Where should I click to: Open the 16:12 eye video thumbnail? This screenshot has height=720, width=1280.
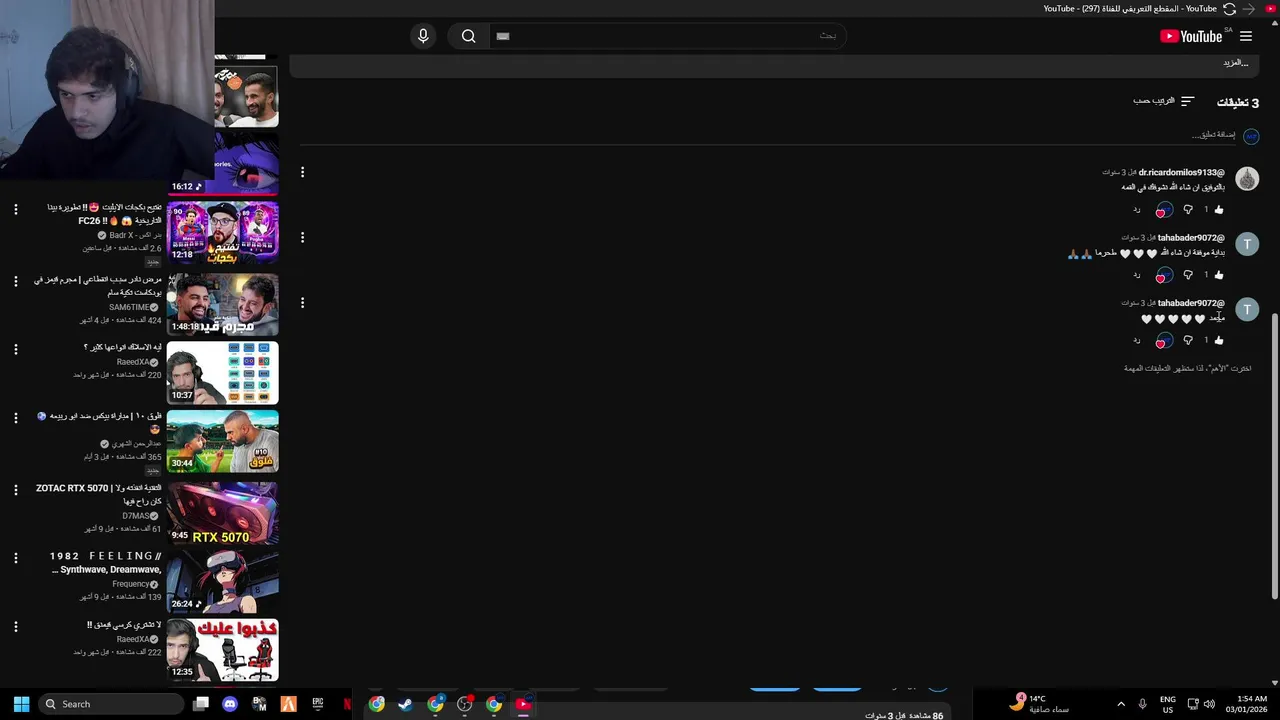[222, 162]
